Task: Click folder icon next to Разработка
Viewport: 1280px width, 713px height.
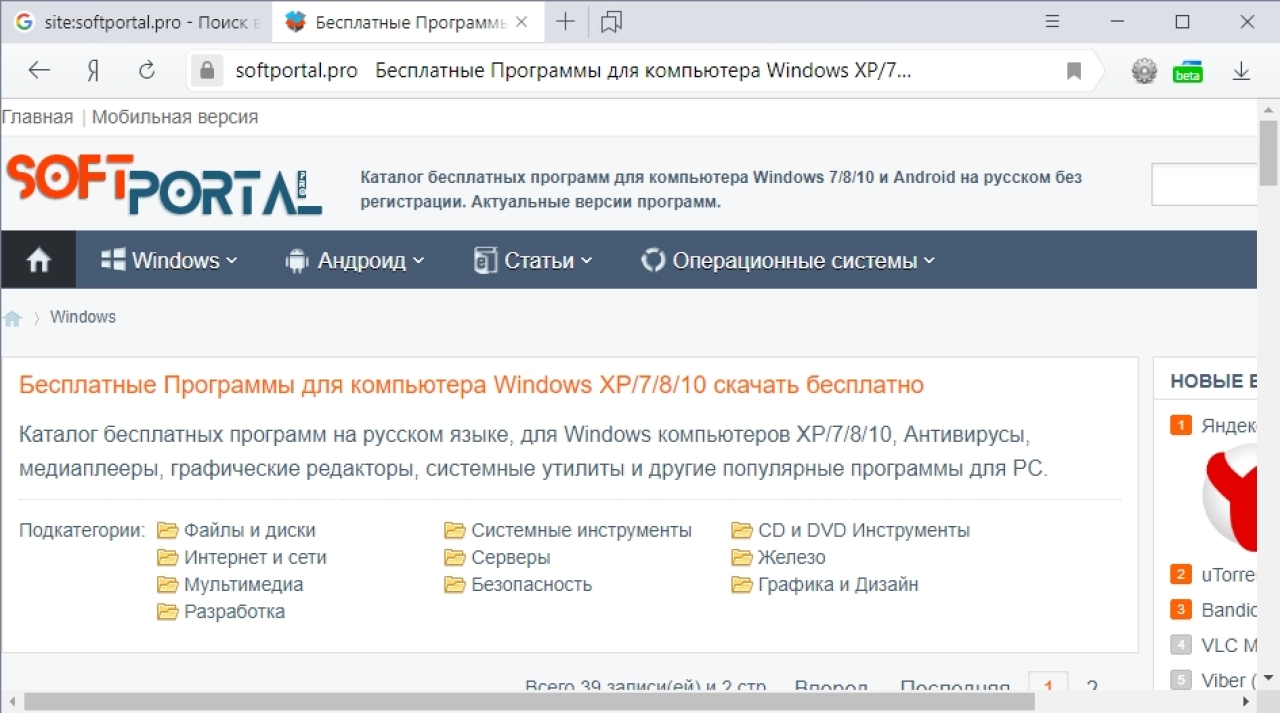Action: [167, 611]
